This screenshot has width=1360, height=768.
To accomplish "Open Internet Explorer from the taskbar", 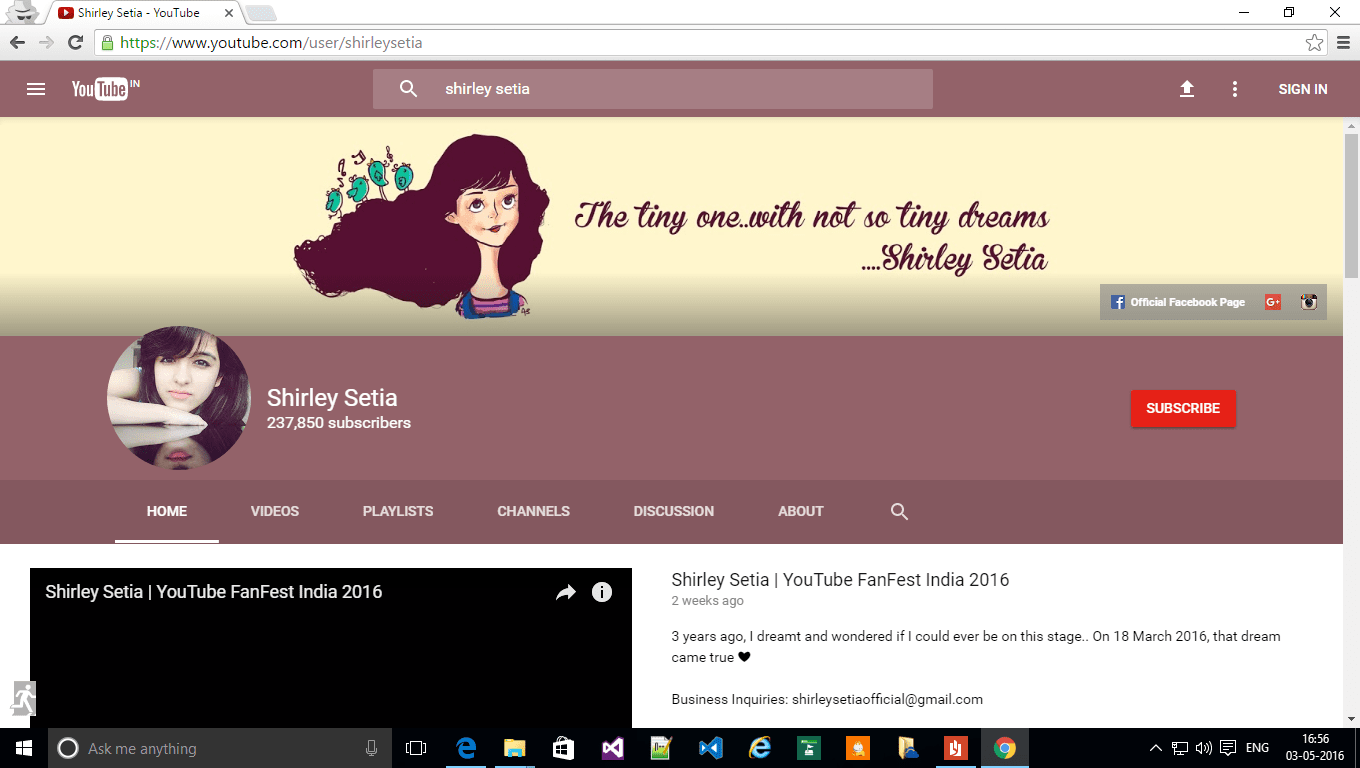I will [760, 748].
